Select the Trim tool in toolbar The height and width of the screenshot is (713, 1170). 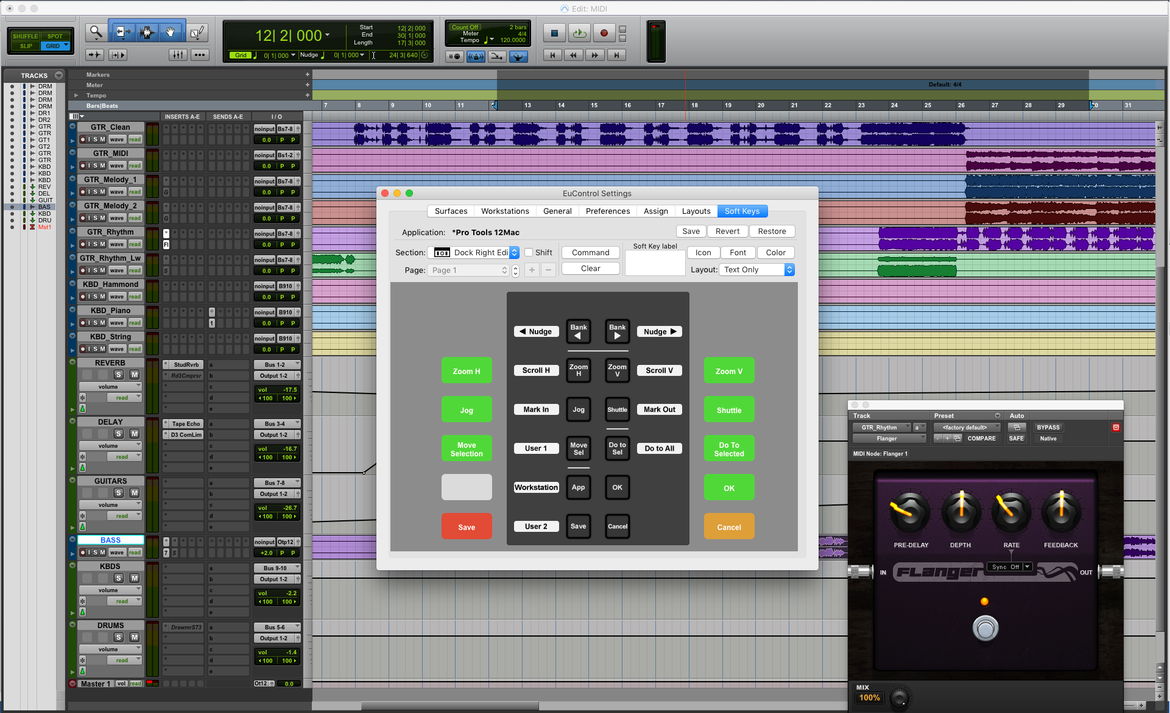(122, 32)
